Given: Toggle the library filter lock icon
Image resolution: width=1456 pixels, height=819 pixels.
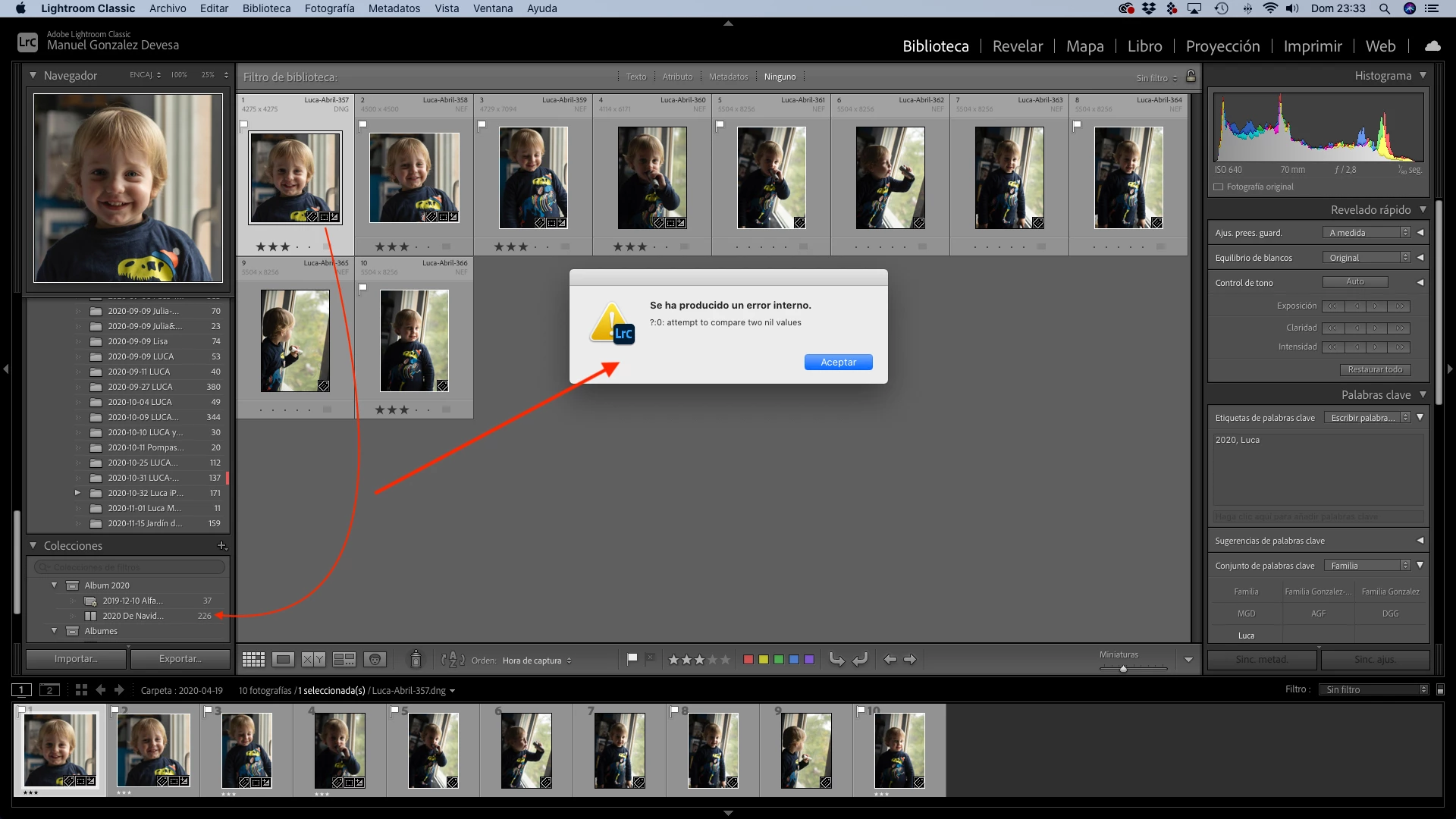Looking at the screenshot, I should pyautogui.click(x=1191, y=77).
